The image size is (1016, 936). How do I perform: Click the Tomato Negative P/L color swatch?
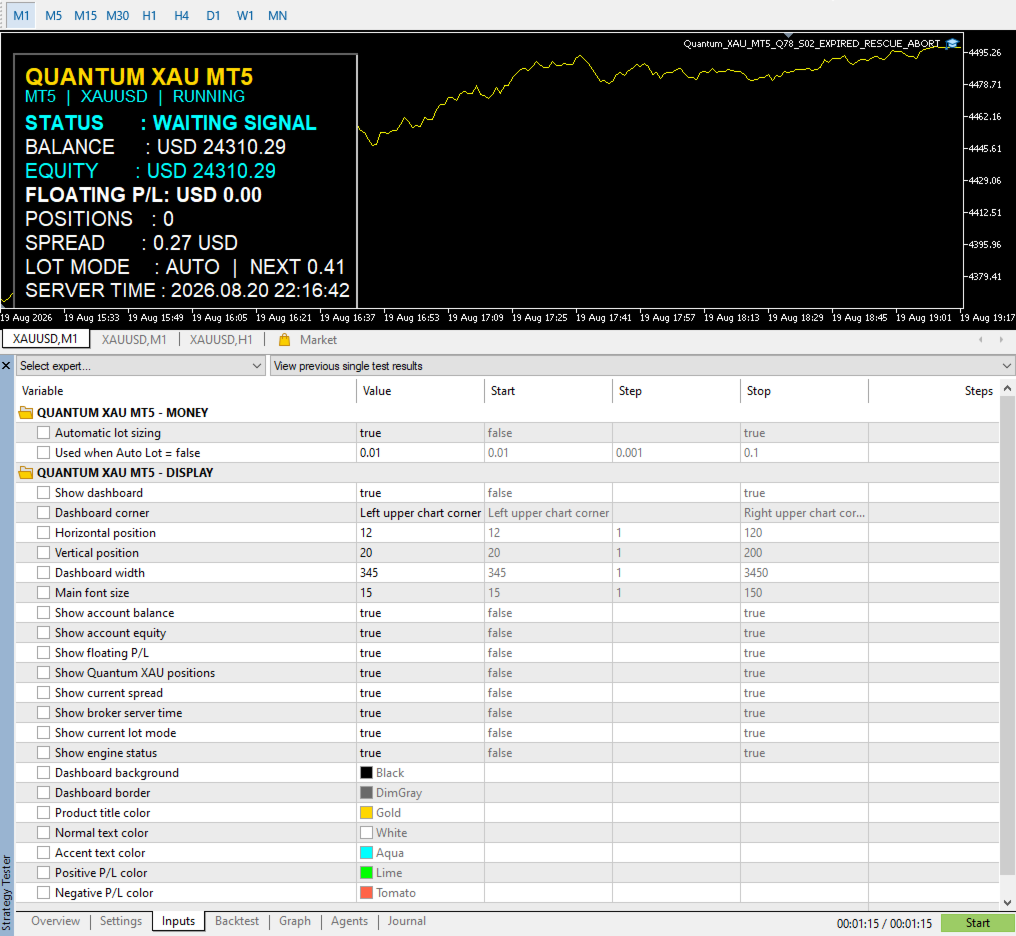pos(366,893)
